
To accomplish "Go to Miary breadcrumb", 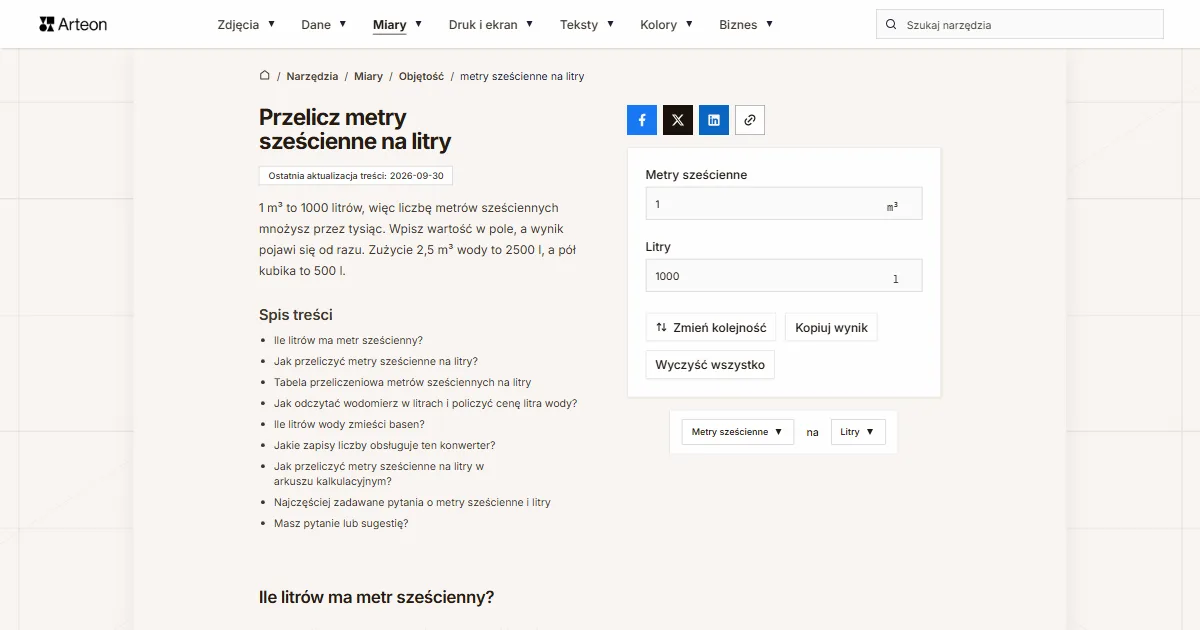I will [x=368, y=76].
